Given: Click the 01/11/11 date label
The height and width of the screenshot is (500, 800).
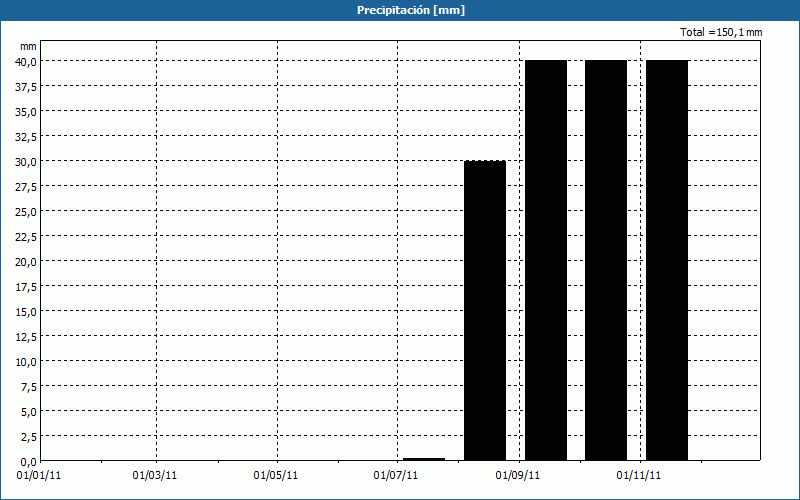Looking at the screenshot, I should click(x=638, y=476).
